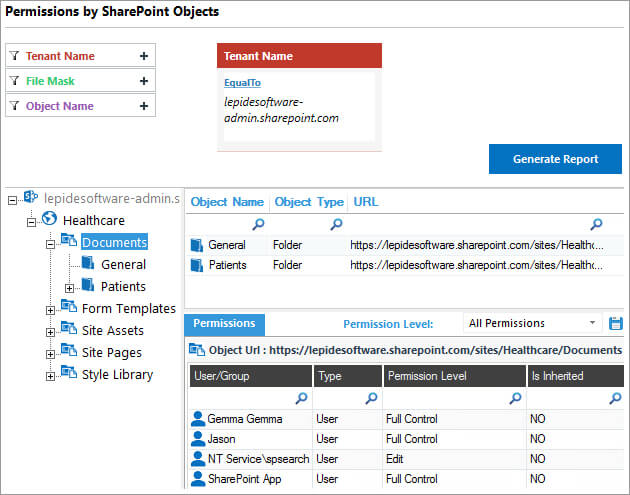The width and height of the screenshot is (630, 495).
Task: Click the General folder icon in tree
Action: [88, 263]
